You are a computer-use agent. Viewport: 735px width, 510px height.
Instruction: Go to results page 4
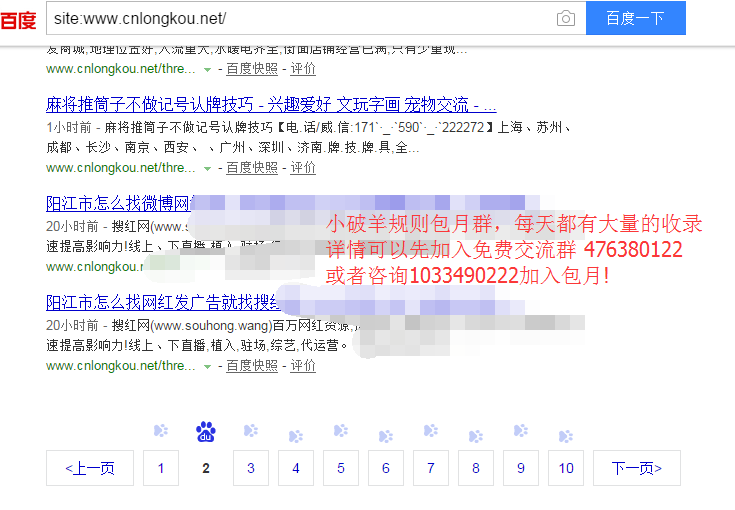[296, 468]
